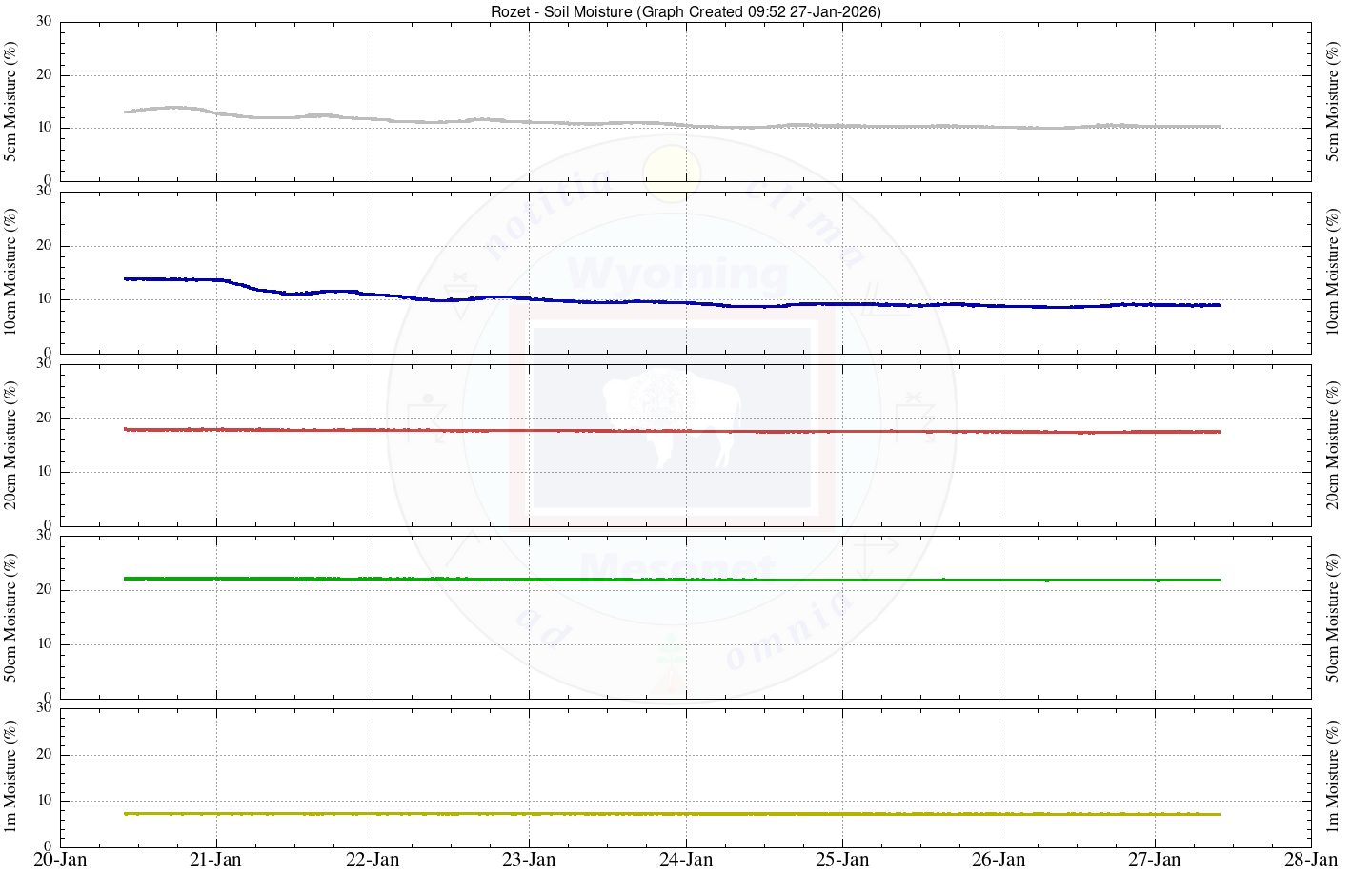This screenshot has height=877, width=1372.
Task: Select the 24-Jan date label
Action: coord(686,860)
